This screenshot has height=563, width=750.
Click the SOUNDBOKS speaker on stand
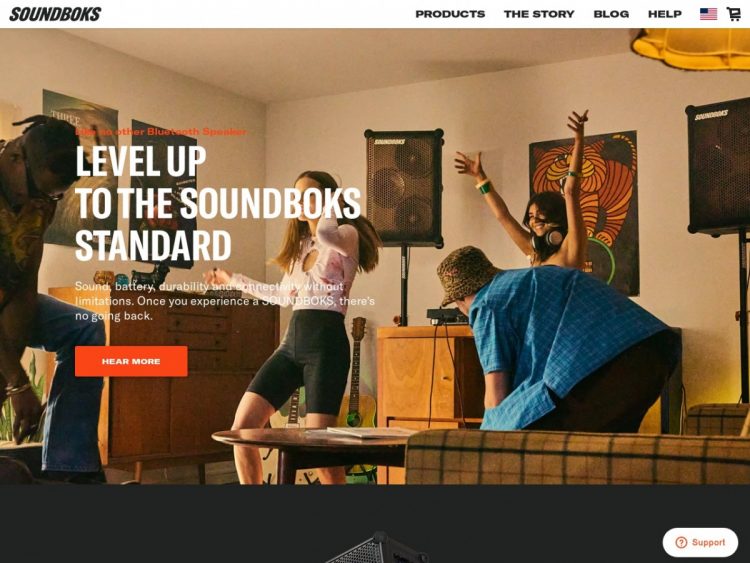405,187
